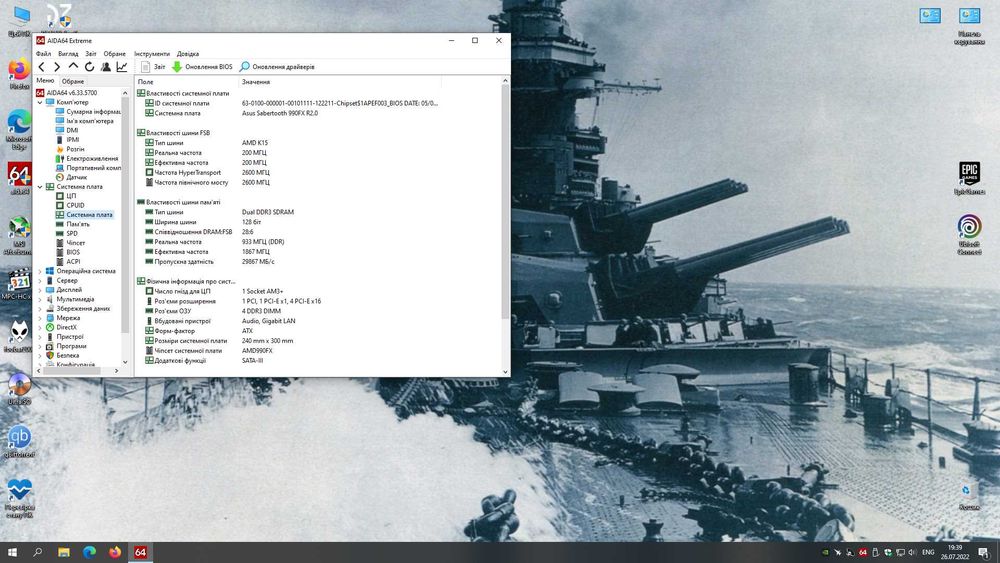Select ACPI in the tree

click(73, 261)
